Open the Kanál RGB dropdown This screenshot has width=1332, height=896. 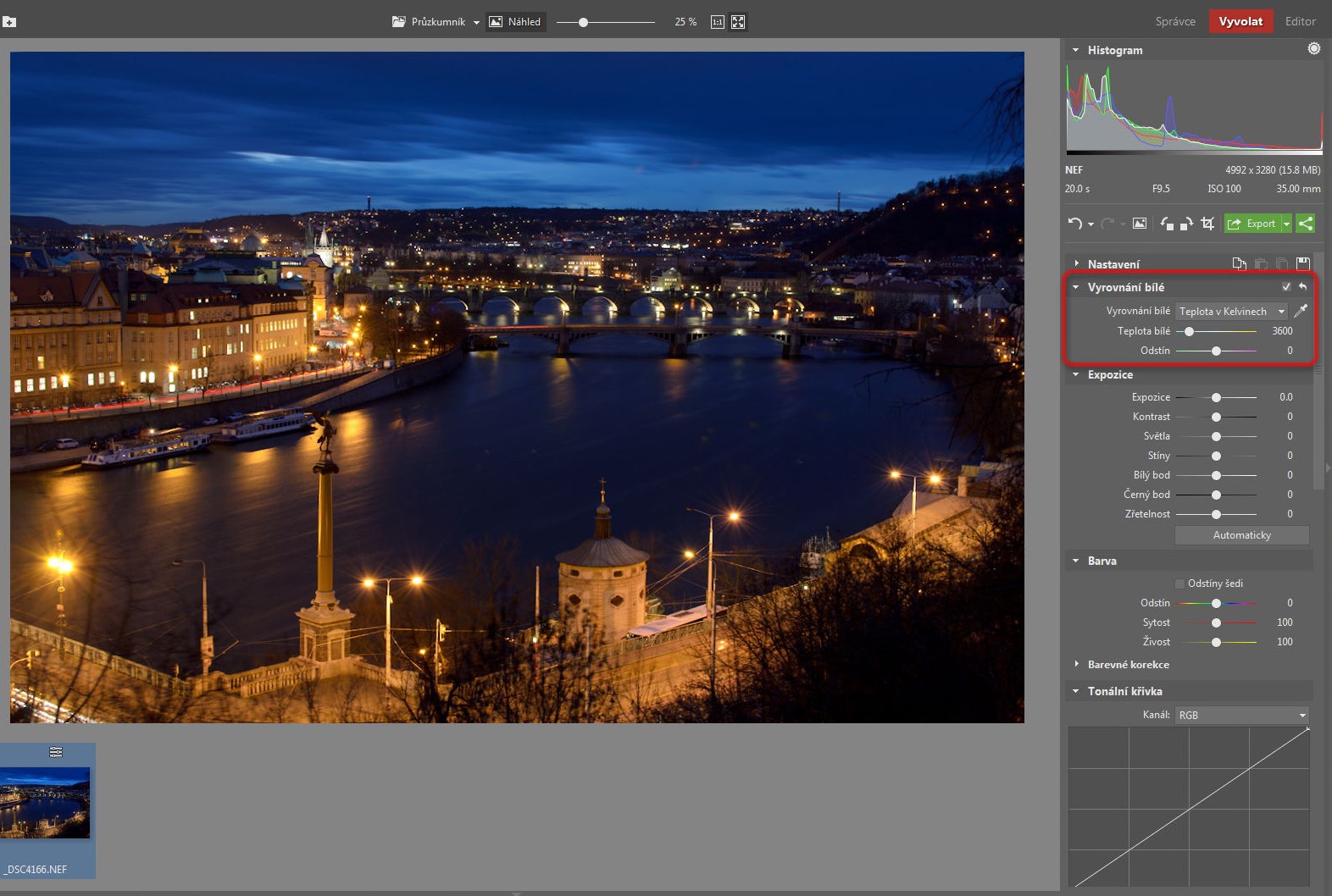click(x=1242, y=716)
